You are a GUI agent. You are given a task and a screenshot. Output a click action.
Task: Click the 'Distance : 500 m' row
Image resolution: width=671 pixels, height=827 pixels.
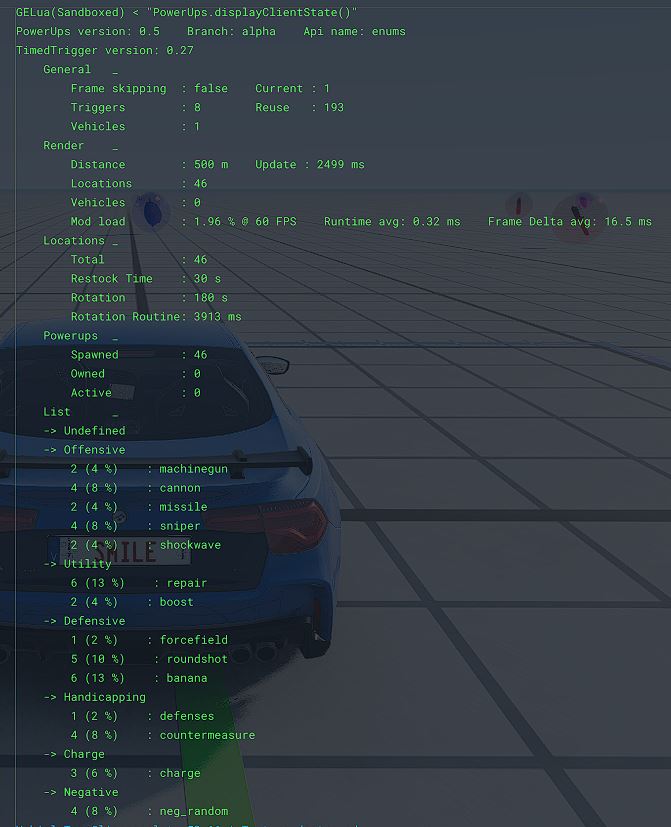tap(149, 164)
